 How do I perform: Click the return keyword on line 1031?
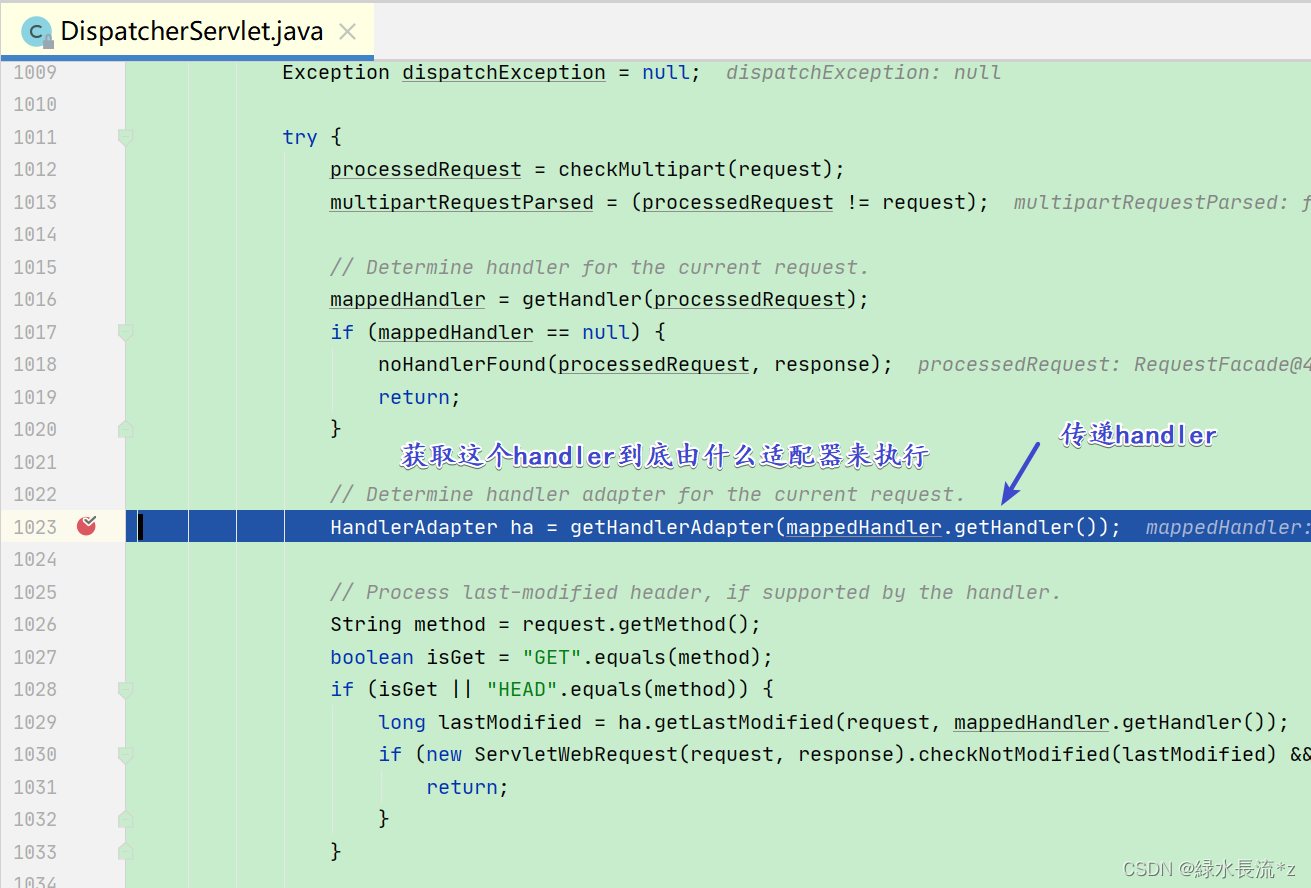pos(462,787)
